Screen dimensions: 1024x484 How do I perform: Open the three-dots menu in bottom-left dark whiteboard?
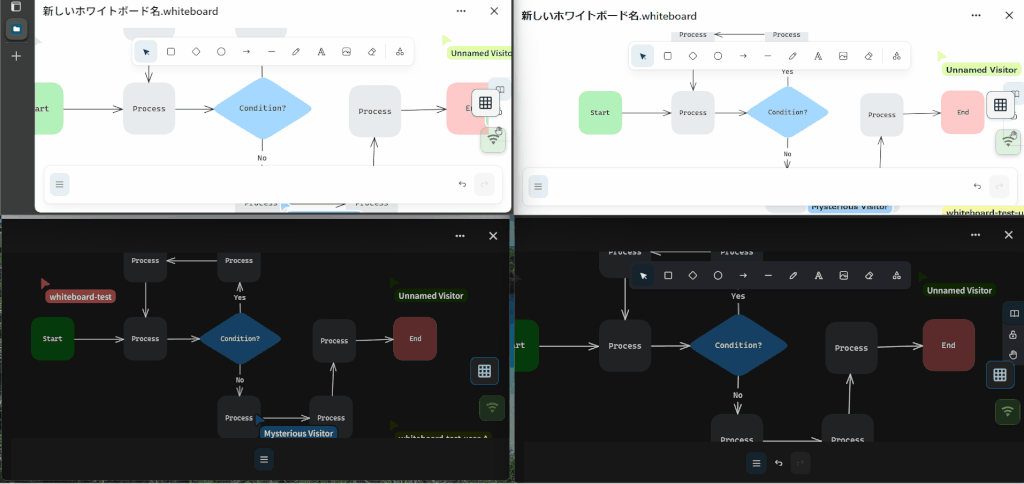point(460,236)
